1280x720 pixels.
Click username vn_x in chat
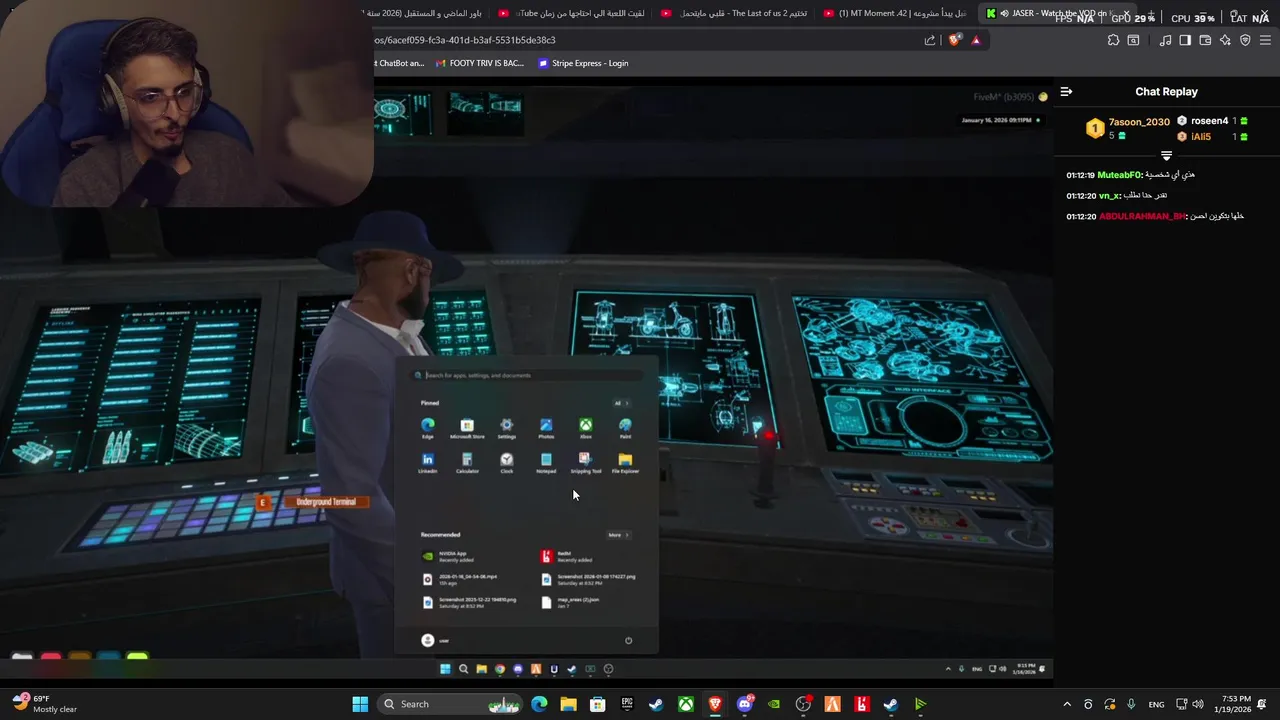(x=1110, y=196)
